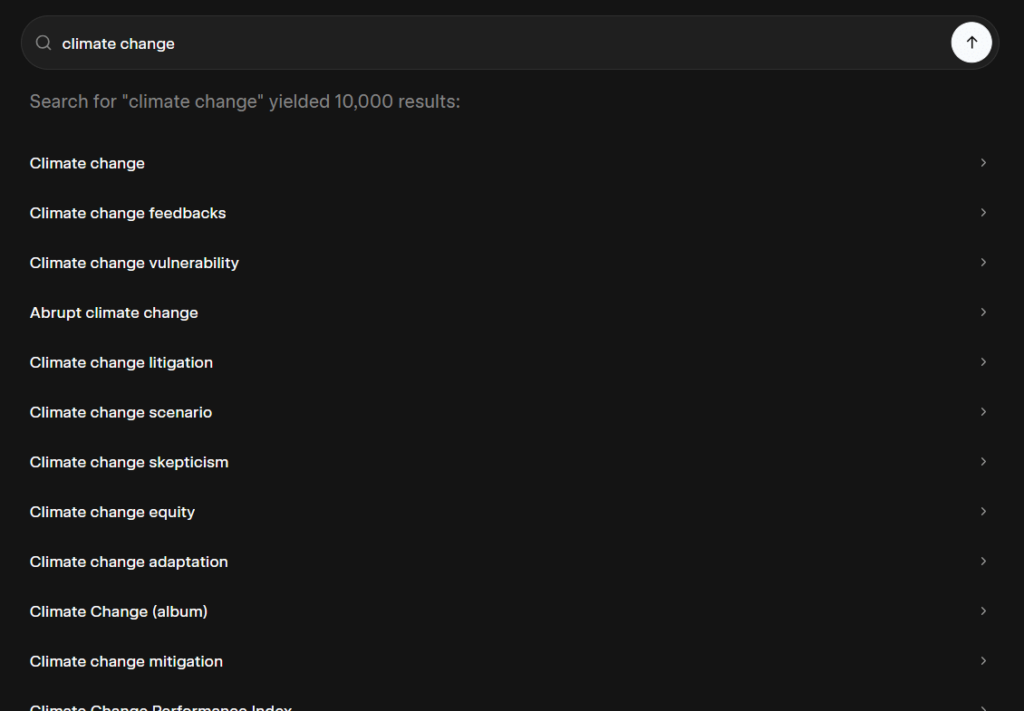
Task: Click the search field containing "climate change"
Action: click(x=500, y=43)
